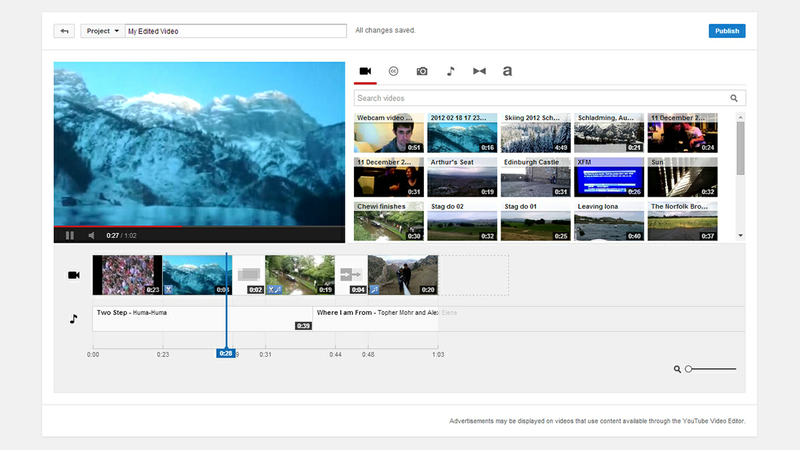Click the back arrow button

(65, 31)
